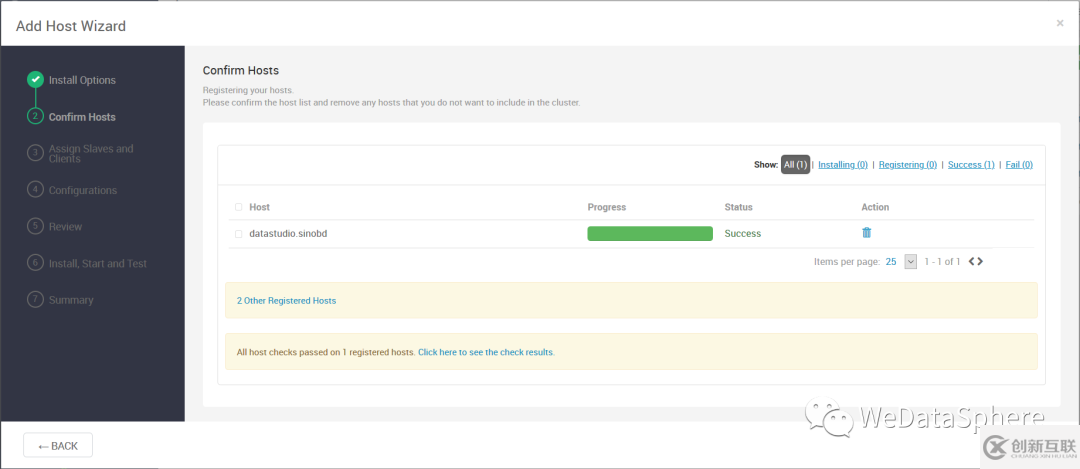This screenshot has width=1080, height=469.
Task: Check the datastudio.sinobd host checkbox
Action: click(238, 234)
